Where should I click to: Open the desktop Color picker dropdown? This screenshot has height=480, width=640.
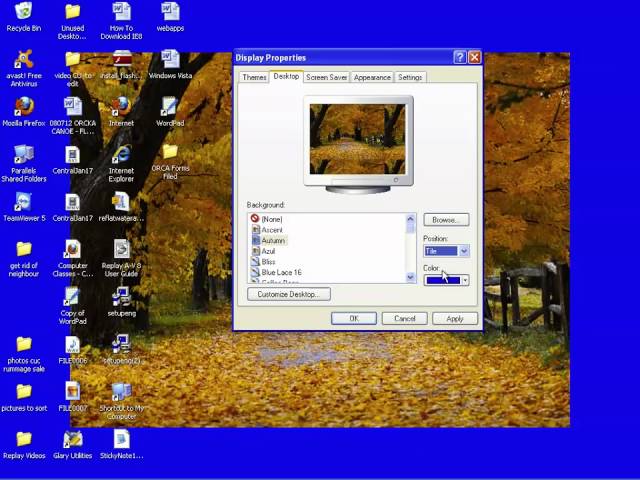tap(446, 280)
